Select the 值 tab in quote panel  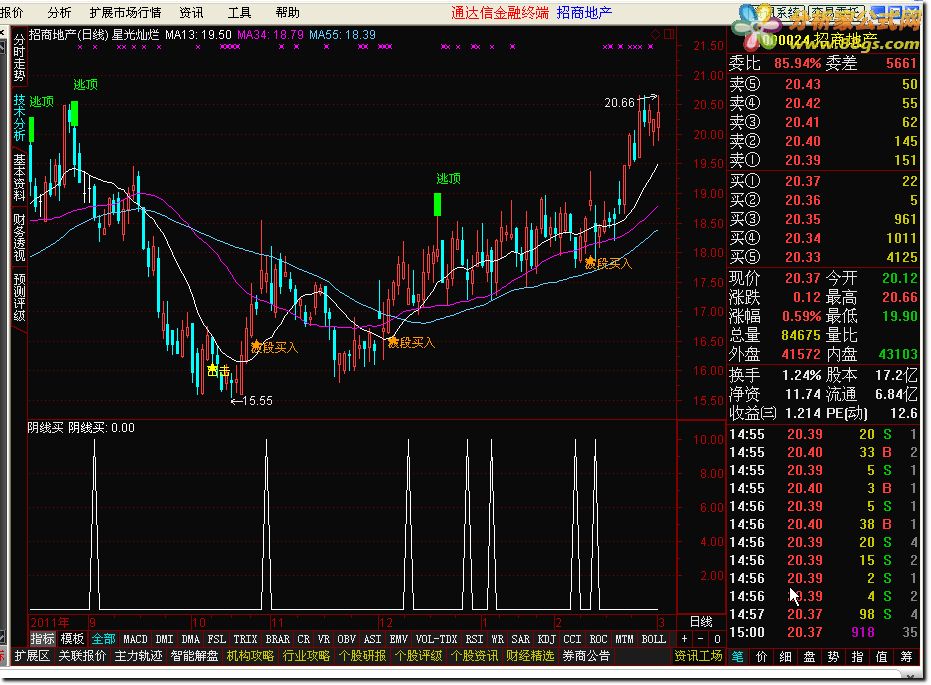tap(881, 657)
